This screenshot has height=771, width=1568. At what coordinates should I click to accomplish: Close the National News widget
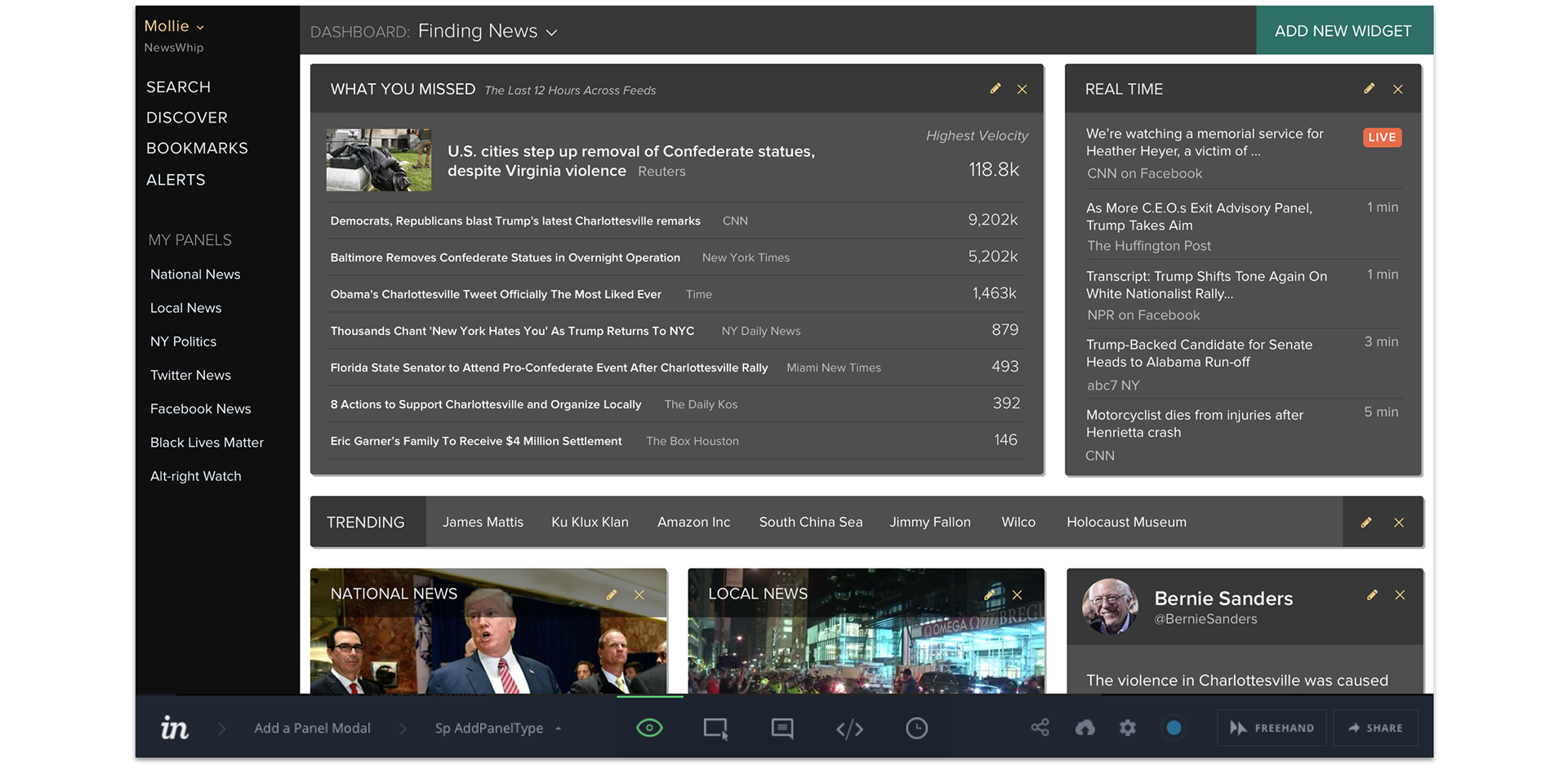pyautogui.click(x=639, y=595)
